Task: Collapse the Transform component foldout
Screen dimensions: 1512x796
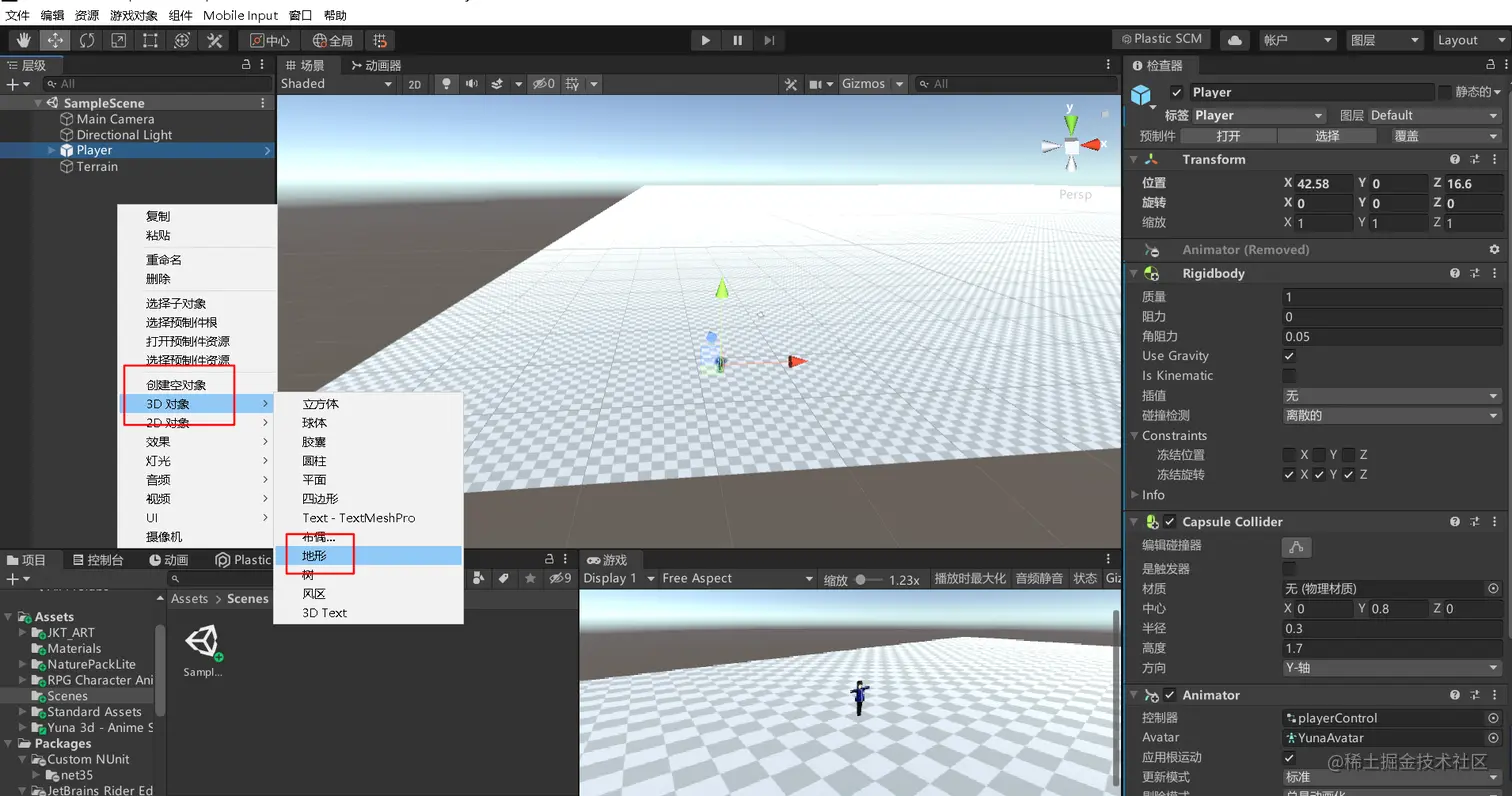Action: click(1135, 159)
